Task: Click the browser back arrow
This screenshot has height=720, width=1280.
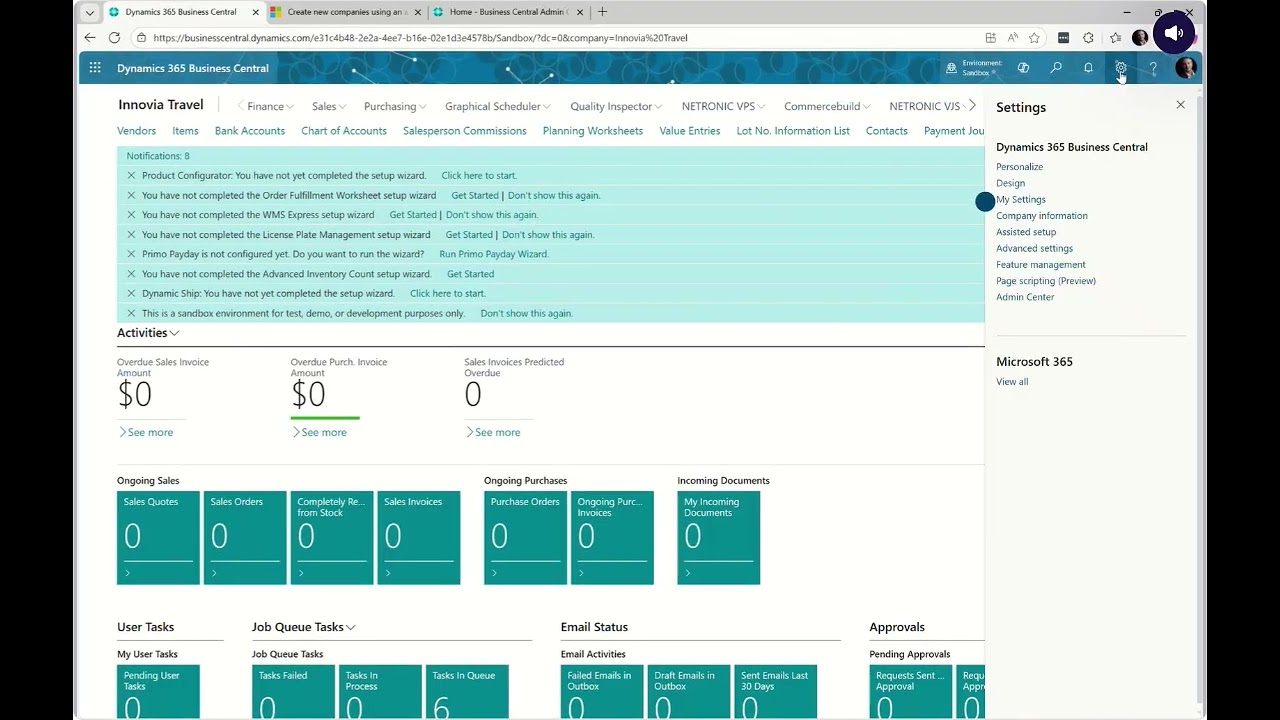Action: point(90,38)
